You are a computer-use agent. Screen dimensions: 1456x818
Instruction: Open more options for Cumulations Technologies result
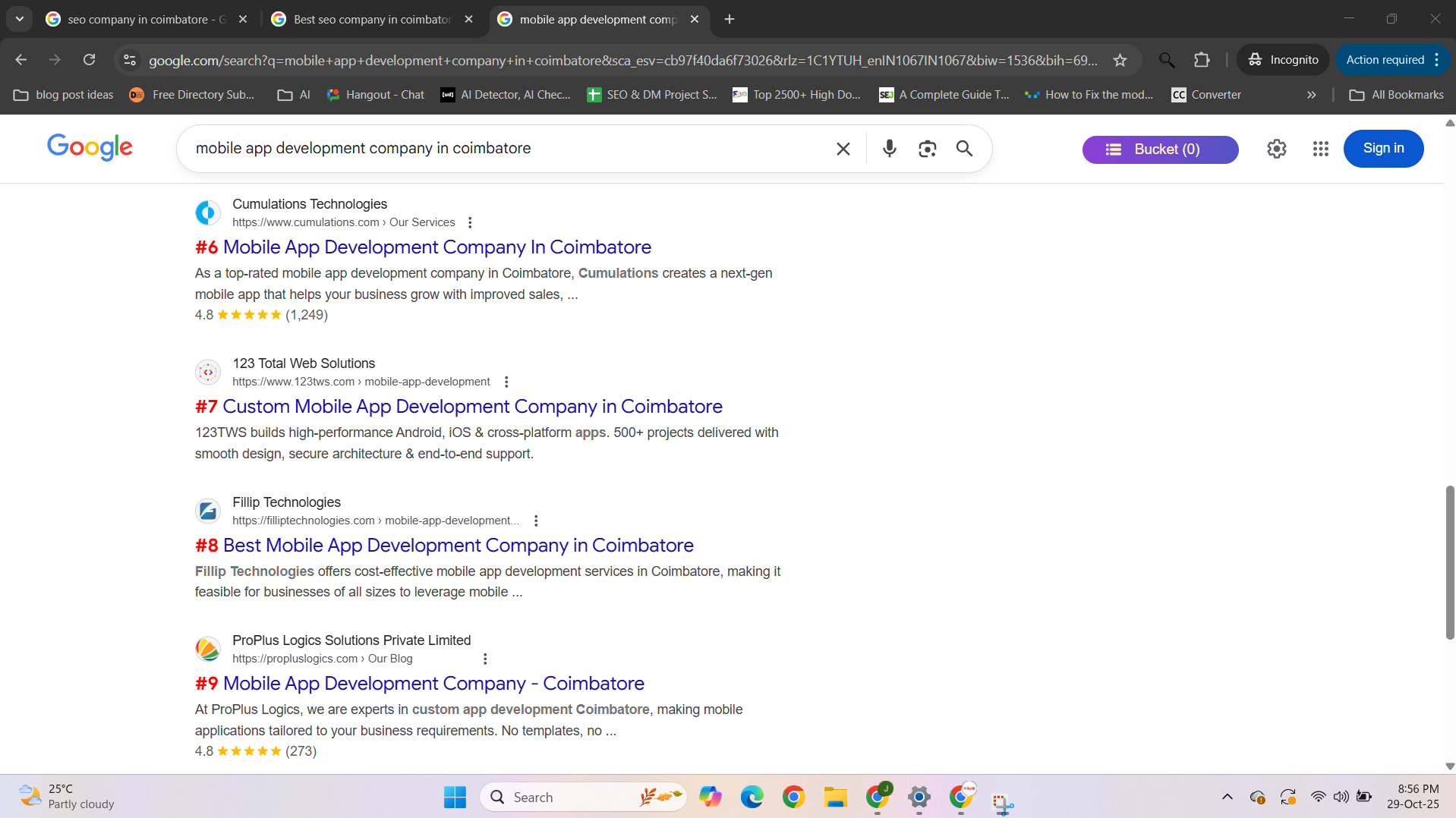470,222
